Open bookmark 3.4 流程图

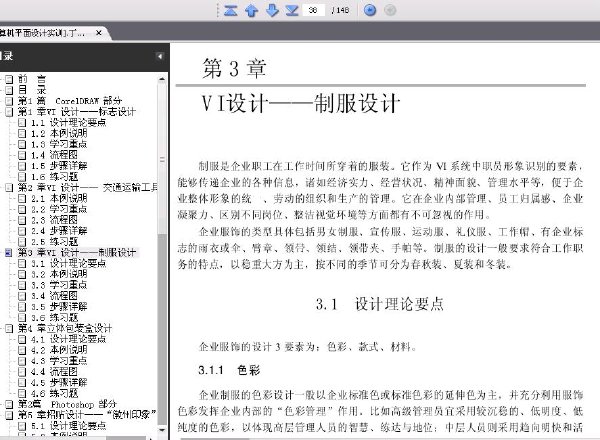54,296
